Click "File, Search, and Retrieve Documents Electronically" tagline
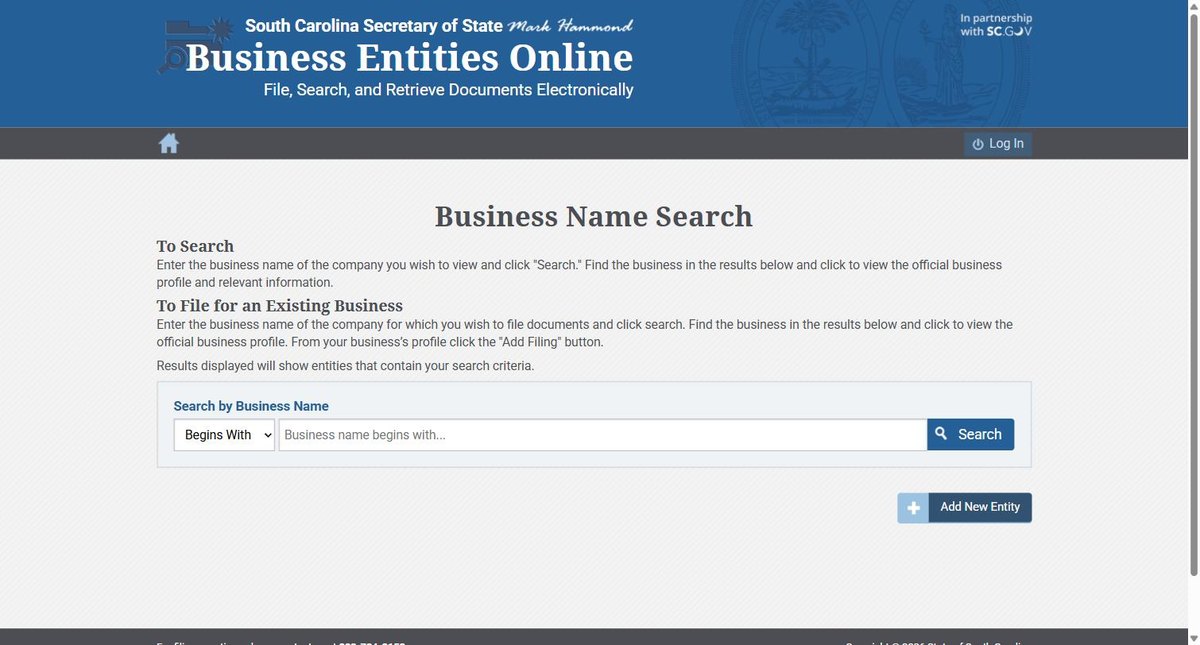This screenshot has width=1200, height=645. (x=449, y=90)
